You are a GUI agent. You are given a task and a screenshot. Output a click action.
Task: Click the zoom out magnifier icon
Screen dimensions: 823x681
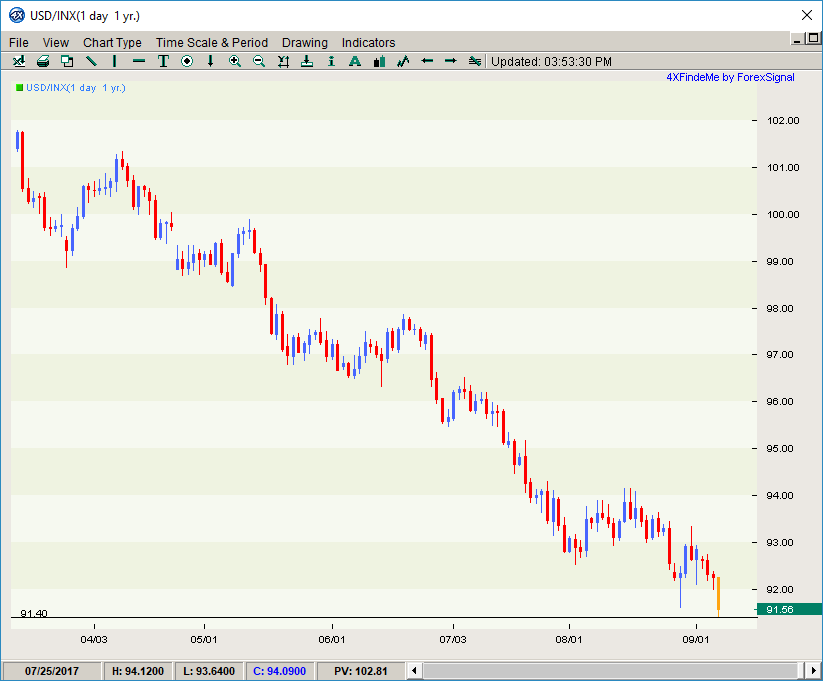tap(259, 61)
